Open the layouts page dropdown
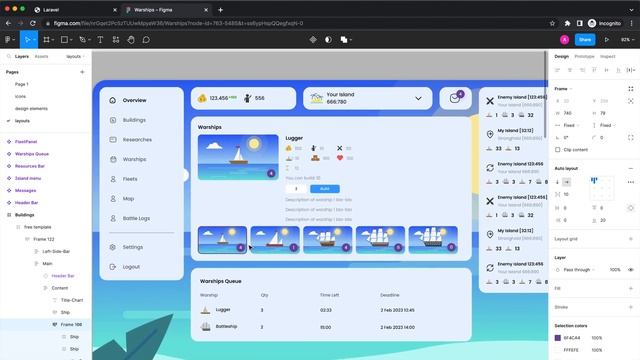 point(75,56)
